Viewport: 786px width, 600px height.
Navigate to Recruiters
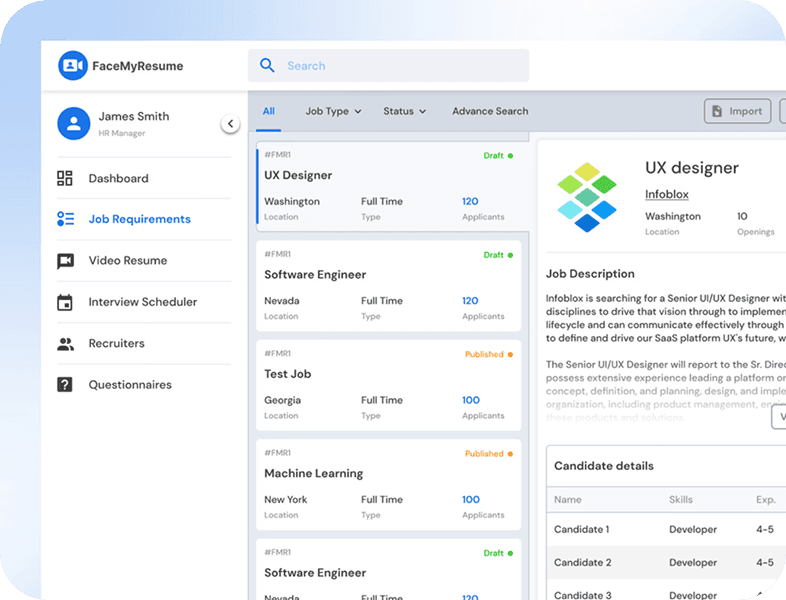(144, 343)
